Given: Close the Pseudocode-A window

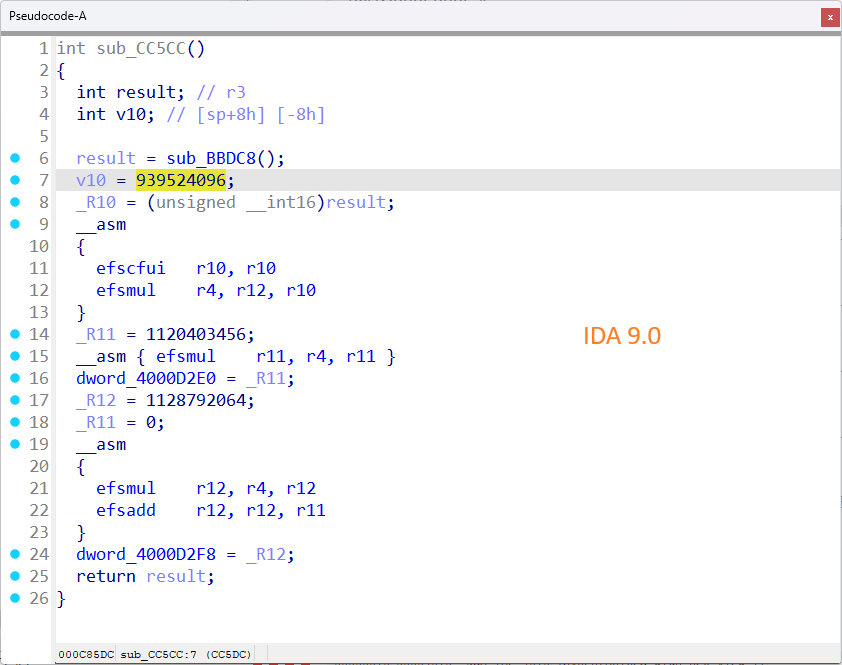Looking at the screenshot, I should pyautogui.click(x=830, y=17).
